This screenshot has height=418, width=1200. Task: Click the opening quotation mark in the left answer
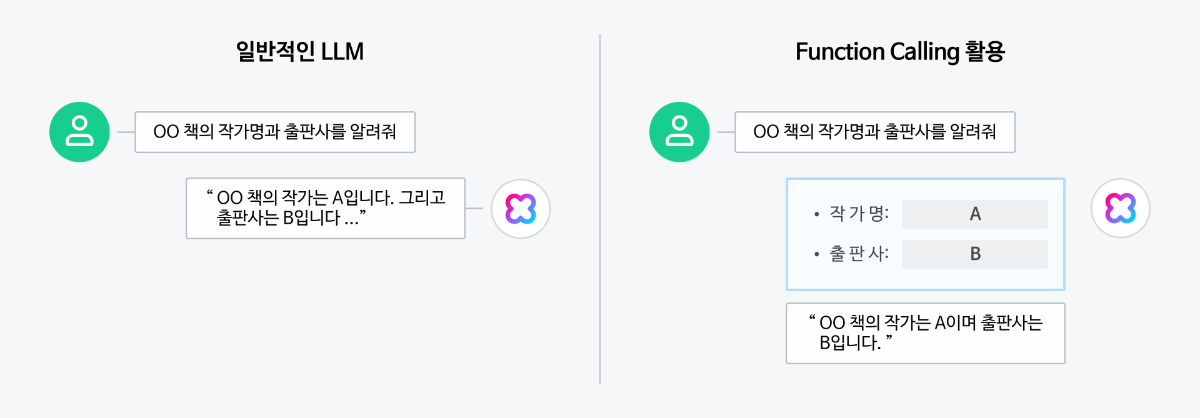point(210,193)
